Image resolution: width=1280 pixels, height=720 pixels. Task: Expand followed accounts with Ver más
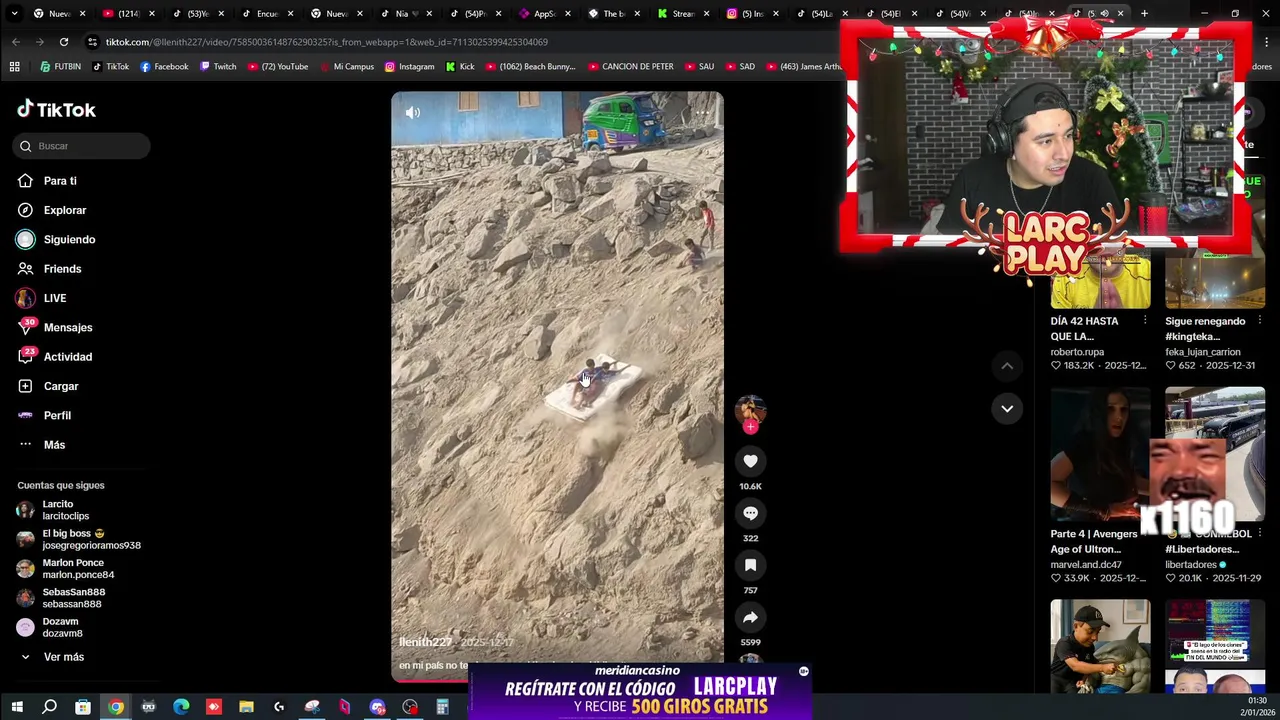(x=63, y=657)
